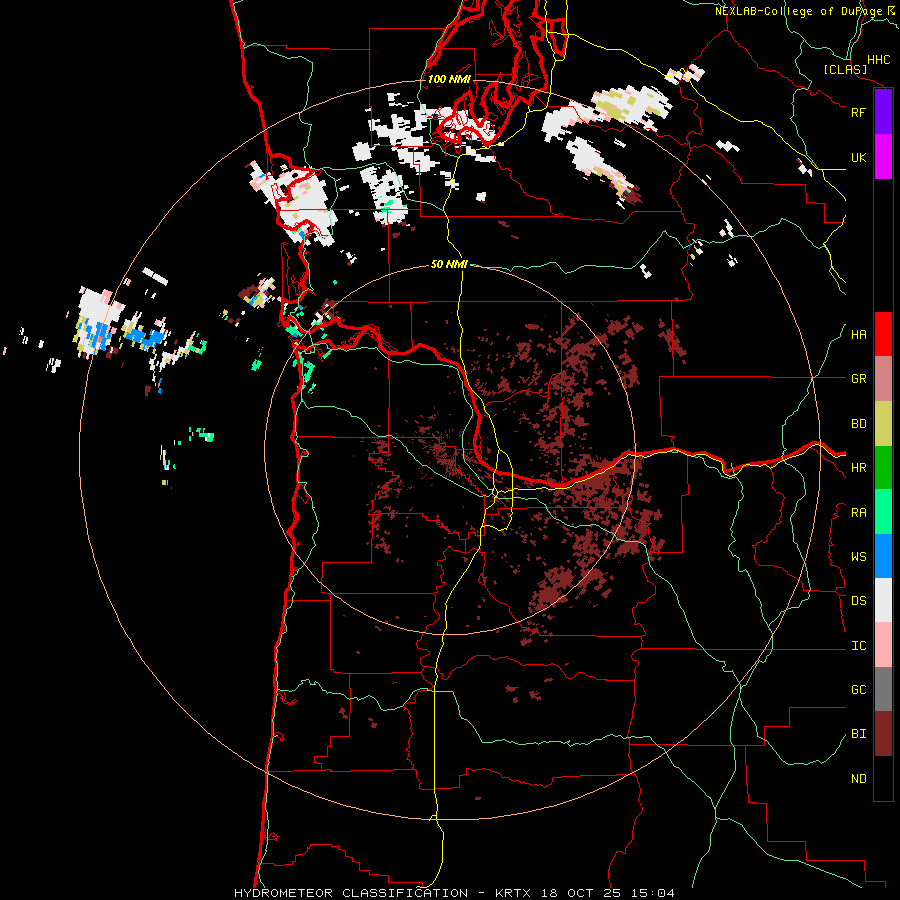Screen dimensions: 900x900
Task: Click the BD yellow legend swatch
Action: click(x=883, y=424)
